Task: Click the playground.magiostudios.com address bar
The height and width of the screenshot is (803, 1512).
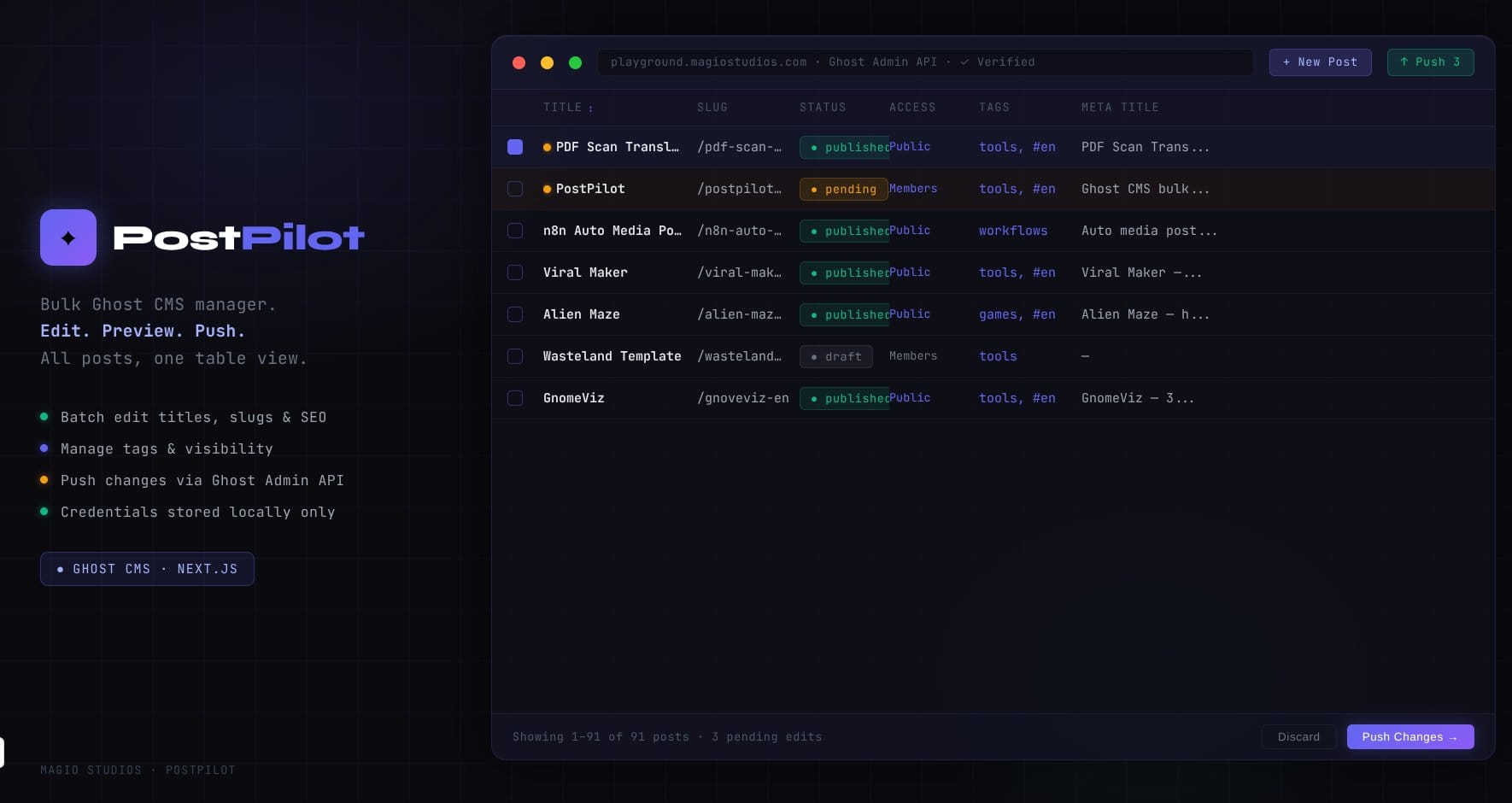Action: (927, 62)
